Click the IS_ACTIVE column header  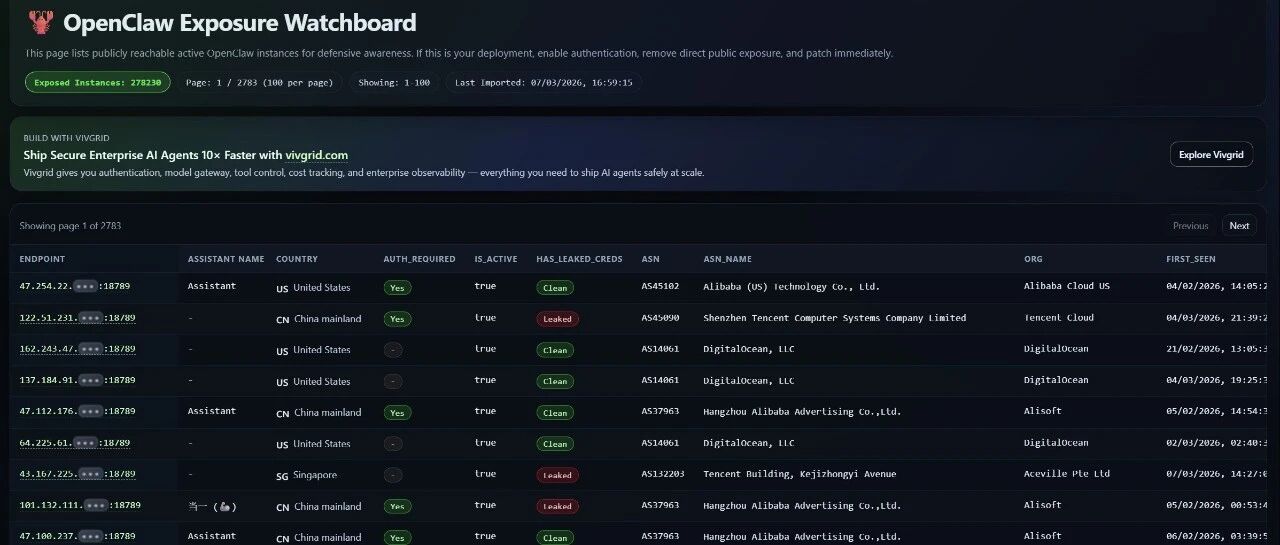pyautogui.click(x=496, y=259)
